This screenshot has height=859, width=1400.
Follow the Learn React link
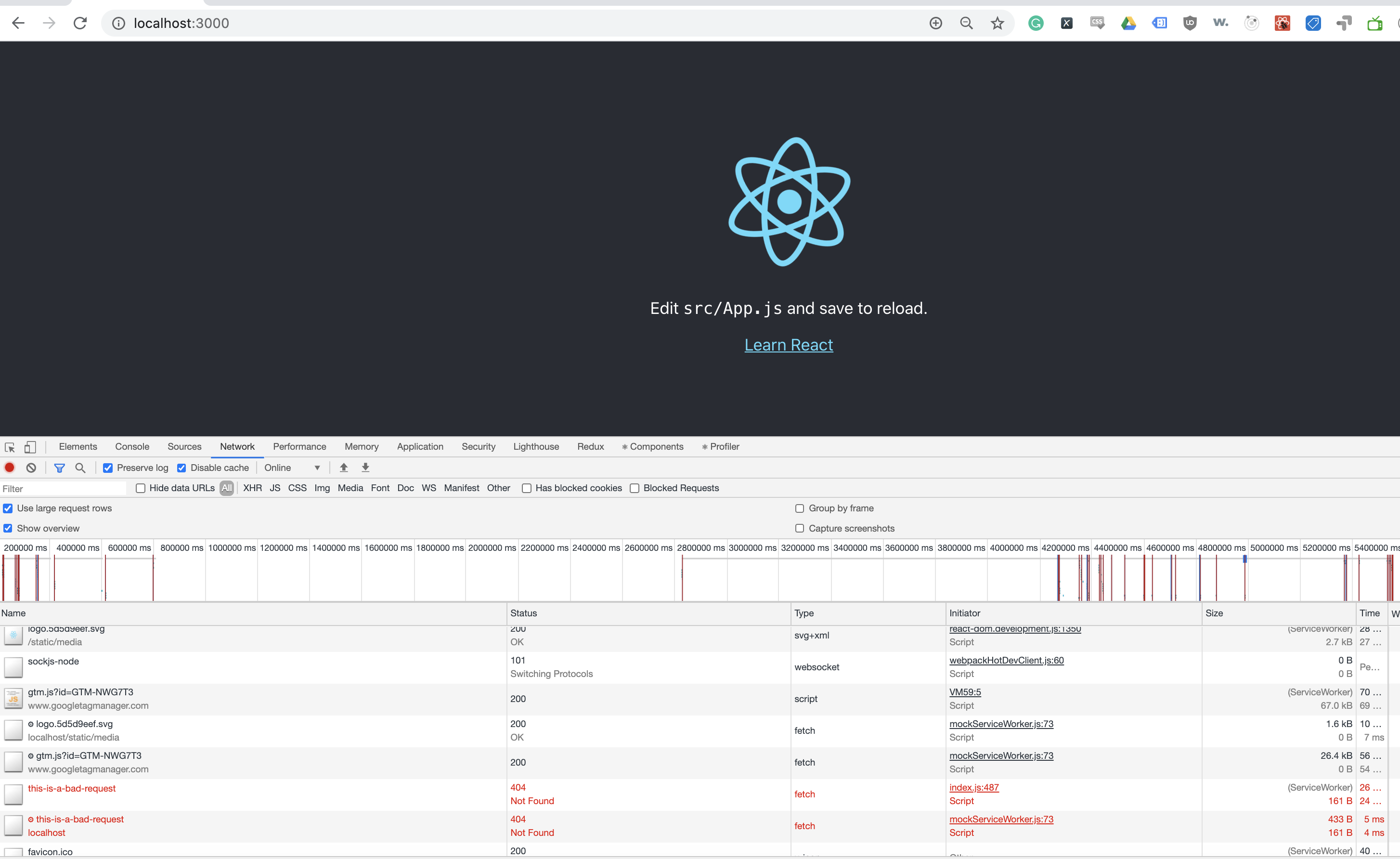coord(789,345)
